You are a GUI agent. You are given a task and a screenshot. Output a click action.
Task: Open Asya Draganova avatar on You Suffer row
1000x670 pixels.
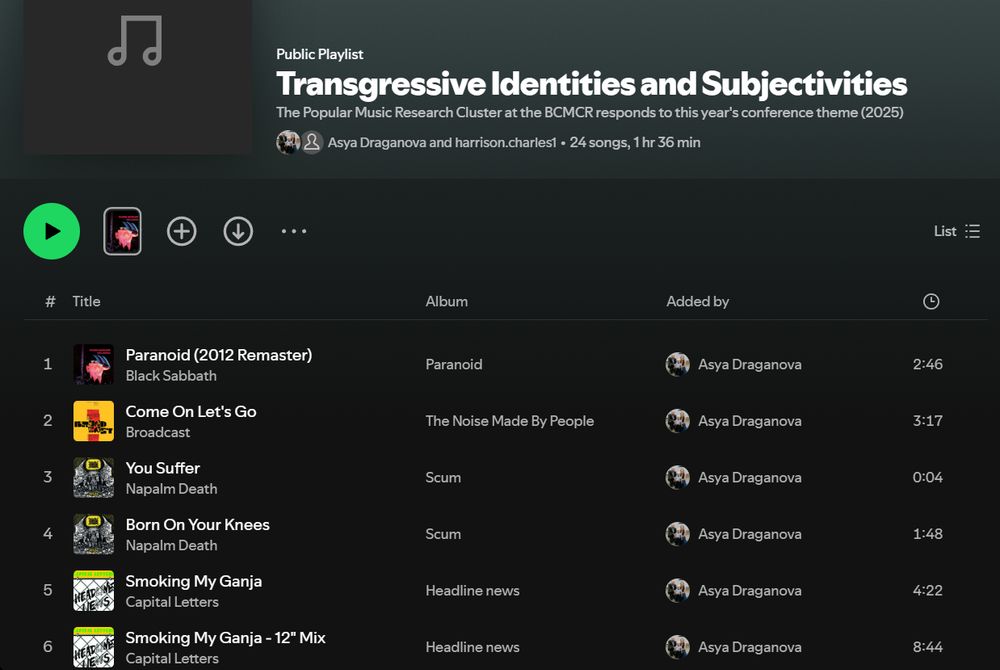[x=677, y=477]
